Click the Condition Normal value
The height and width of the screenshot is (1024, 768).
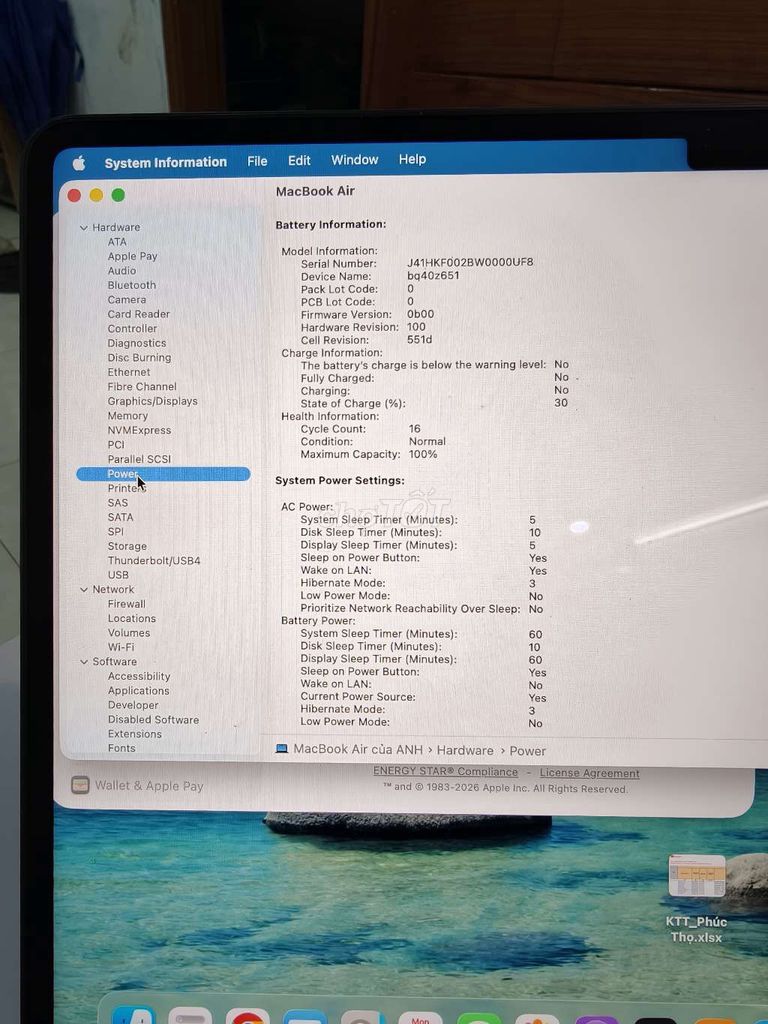427,441
